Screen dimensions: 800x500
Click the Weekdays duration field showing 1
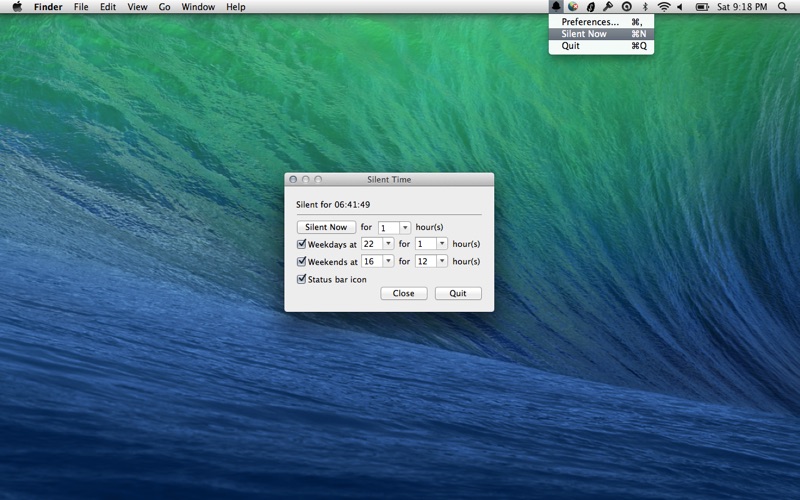point(426,244)
